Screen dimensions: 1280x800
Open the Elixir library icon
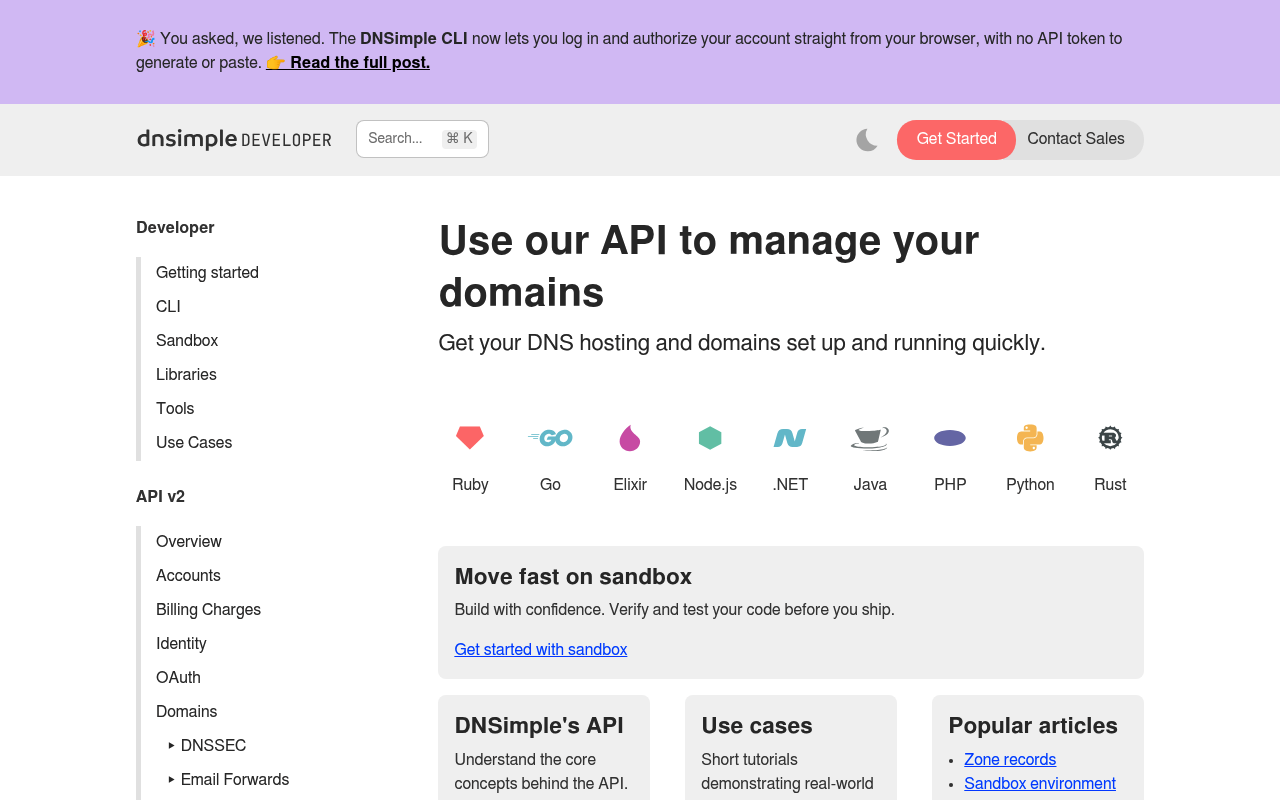coord(630,438)
